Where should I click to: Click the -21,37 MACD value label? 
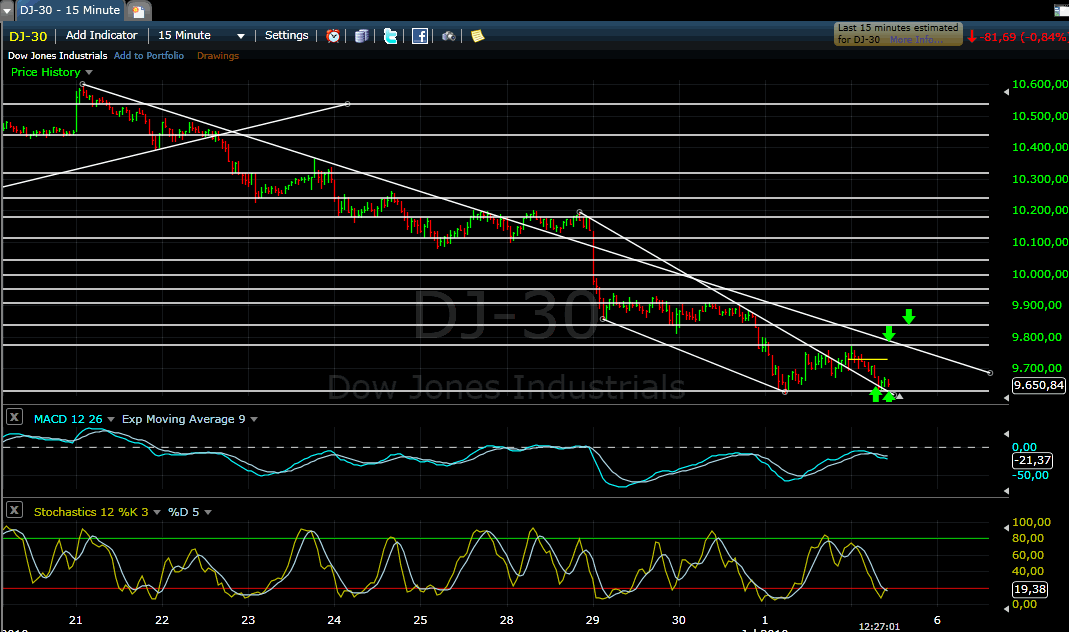[1032, 460]
